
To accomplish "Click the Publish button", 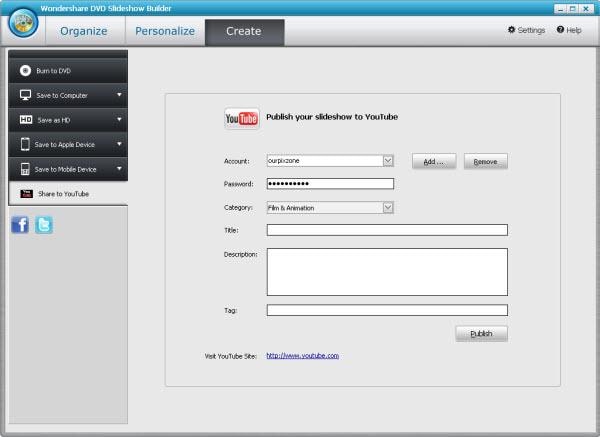I will click(481, 334).
